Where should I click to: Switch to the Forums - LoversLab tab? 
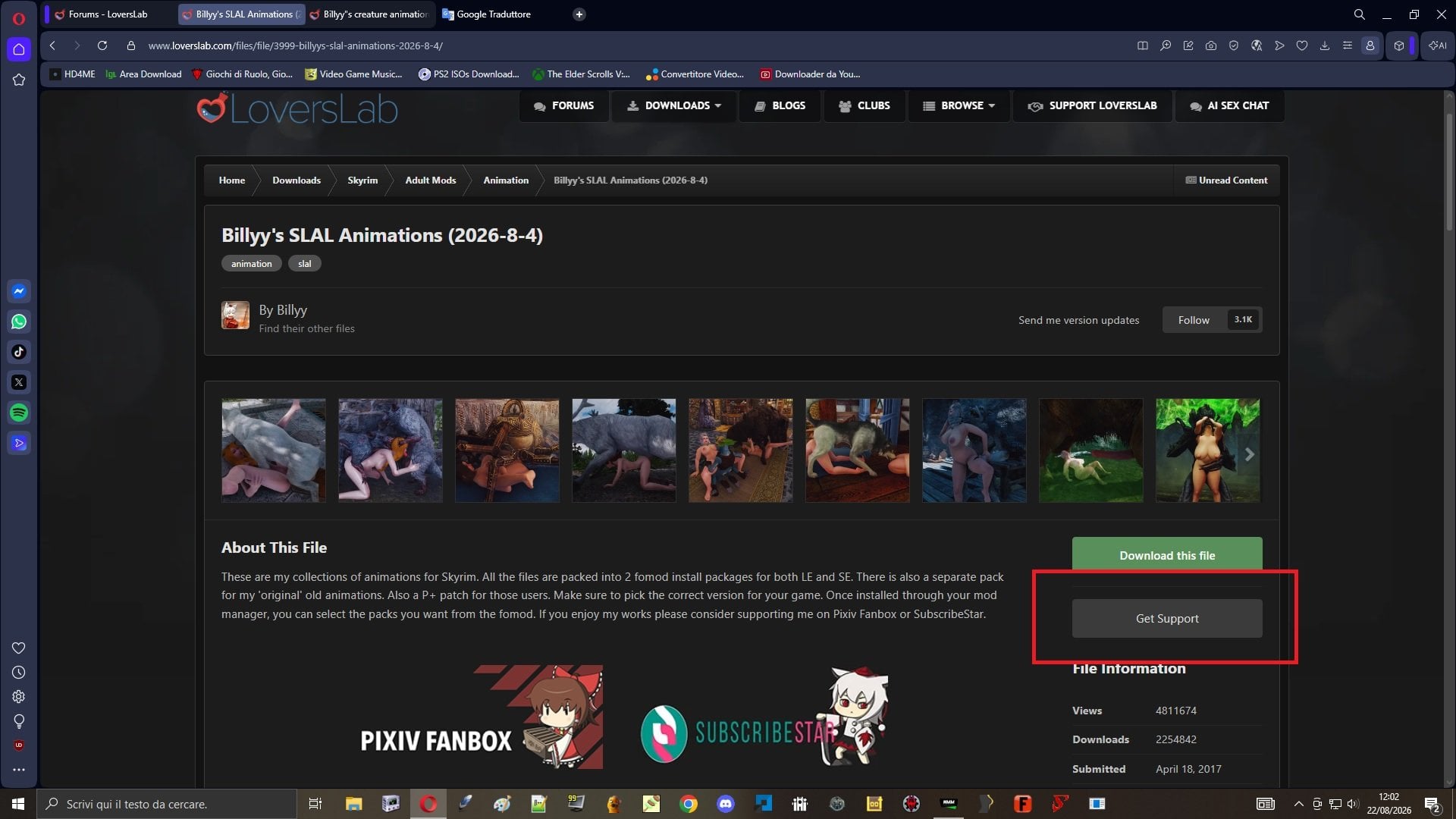(x=108, y=14)
